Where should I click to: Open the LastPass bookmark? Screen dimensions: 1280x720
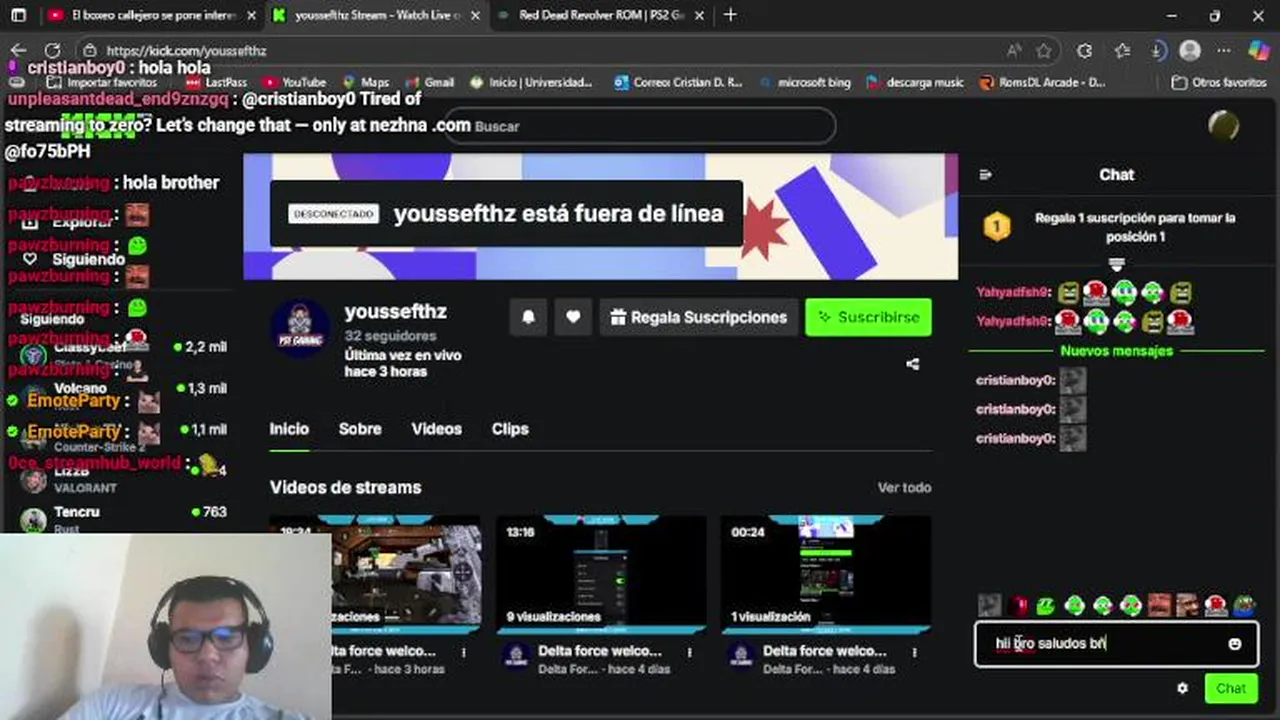click(216, 82)
